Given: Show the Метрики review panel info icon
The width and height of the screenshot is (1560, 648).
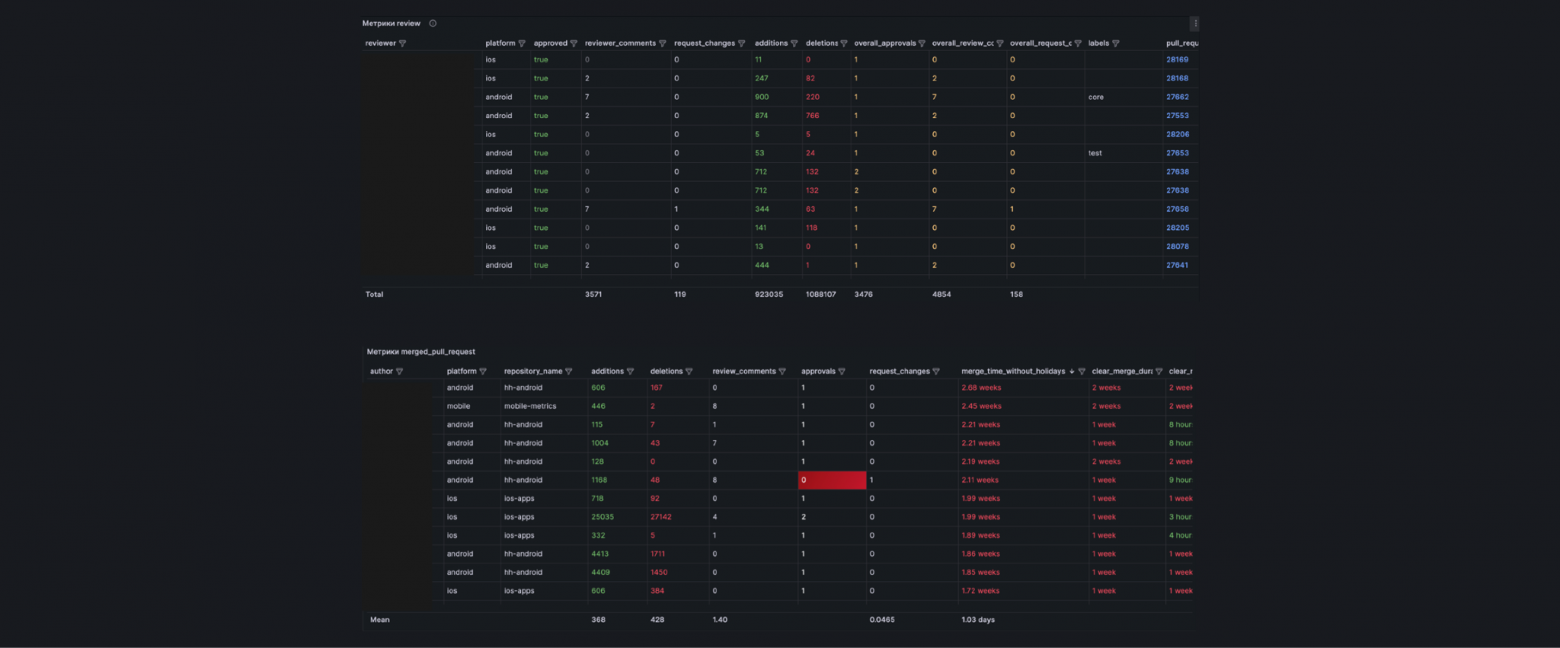Looking at the screenshot, I should (x=433, y=23).
